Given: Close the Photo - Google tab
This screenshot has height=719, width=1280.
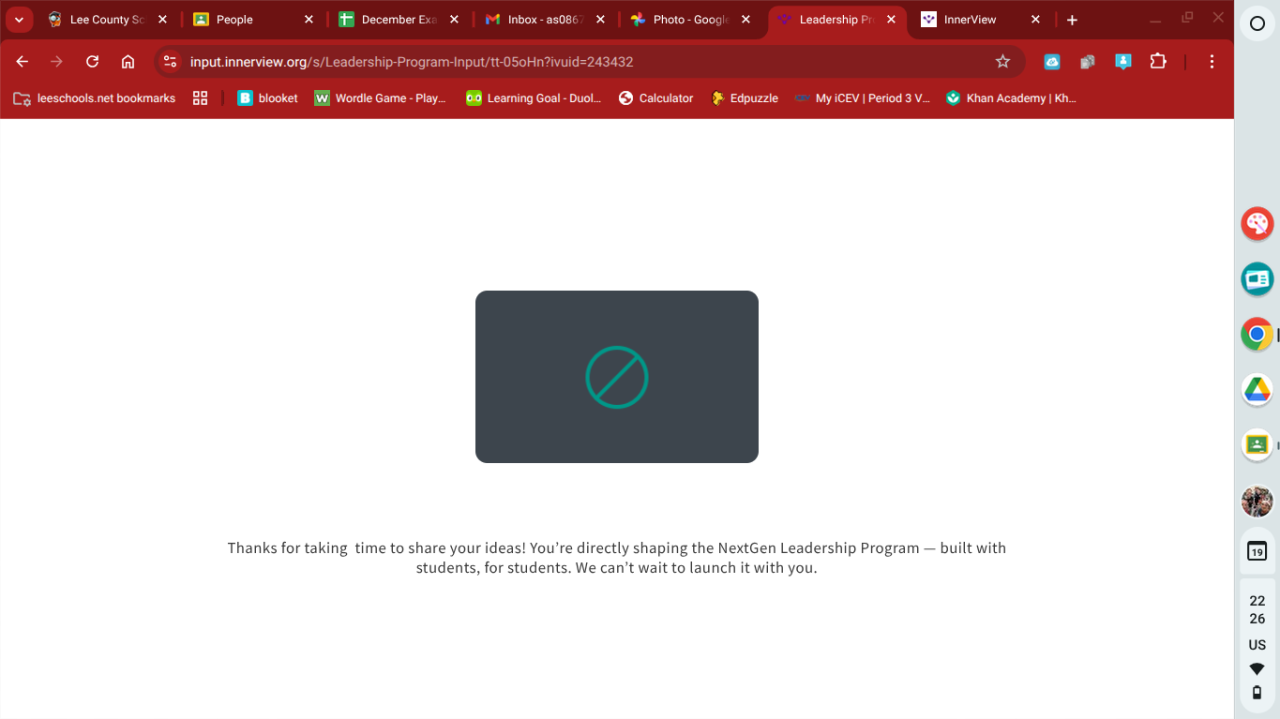Looking at the screenshot, I should tap(745, 19).
